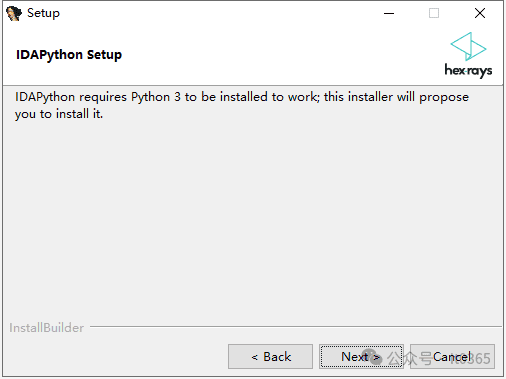Screen dimensions: 506x379
Task: Click the separator line beside InstallBuilder
Action: click(296, 326)
